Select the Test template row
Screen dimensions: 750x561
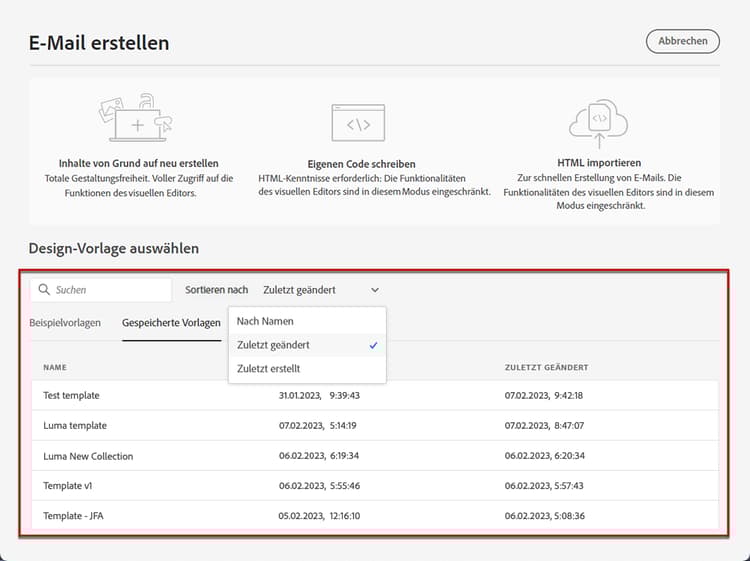click(375, 396)
